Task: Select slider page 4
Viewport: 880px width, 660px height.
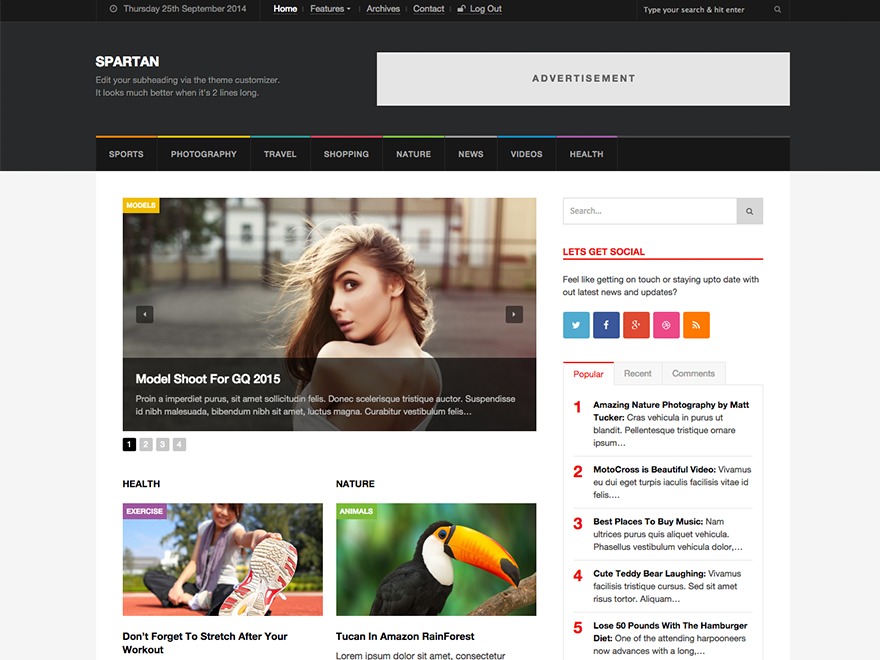Action: (180, 444)
